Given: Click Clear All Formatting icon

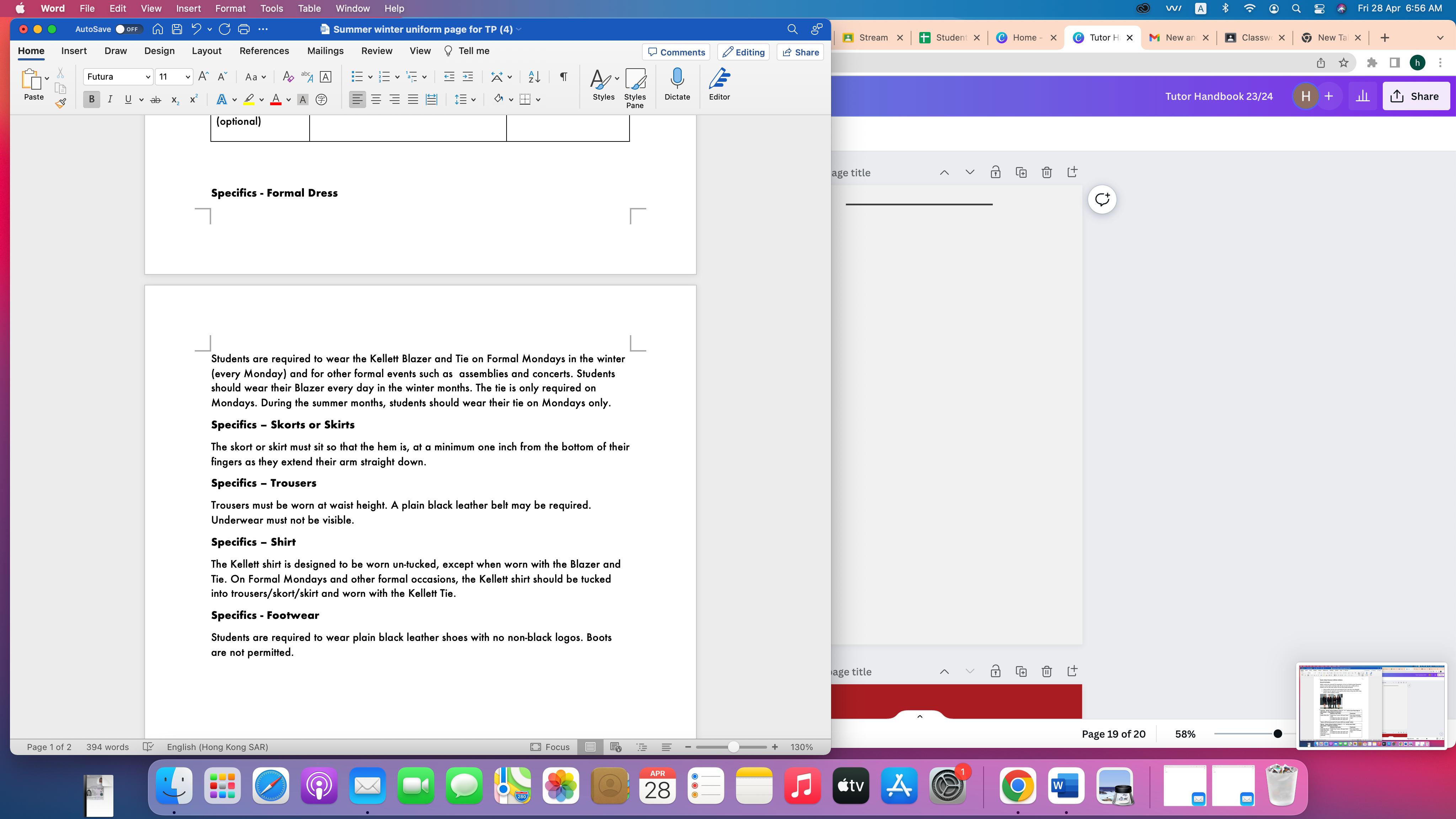Looking at the screenshot, I should coord(288,77).
